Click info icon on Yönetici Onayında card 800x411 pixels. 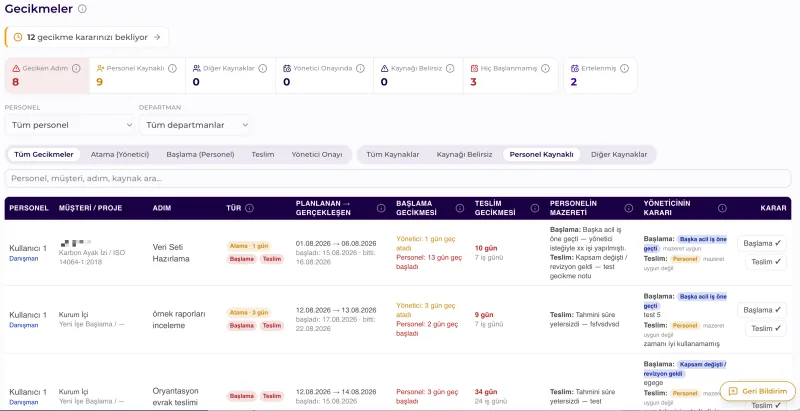pos(360,68)
